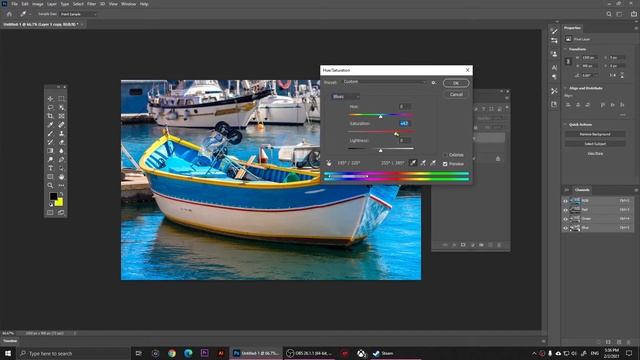
Task: Select the Rectangular Marquee tool
Action: (x=61, y=99)
